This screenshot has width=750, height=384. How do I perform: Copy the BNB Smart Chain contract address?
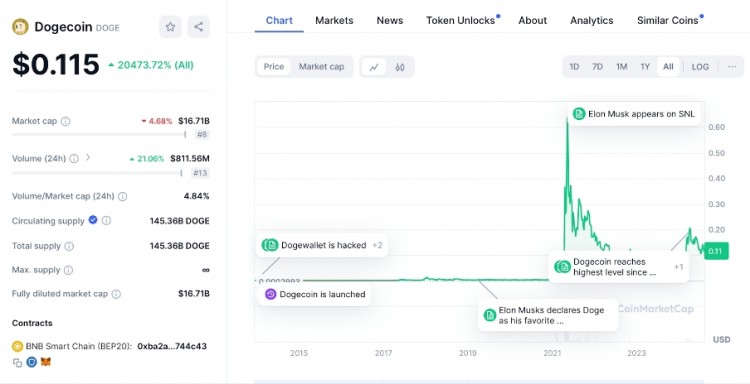17,362
